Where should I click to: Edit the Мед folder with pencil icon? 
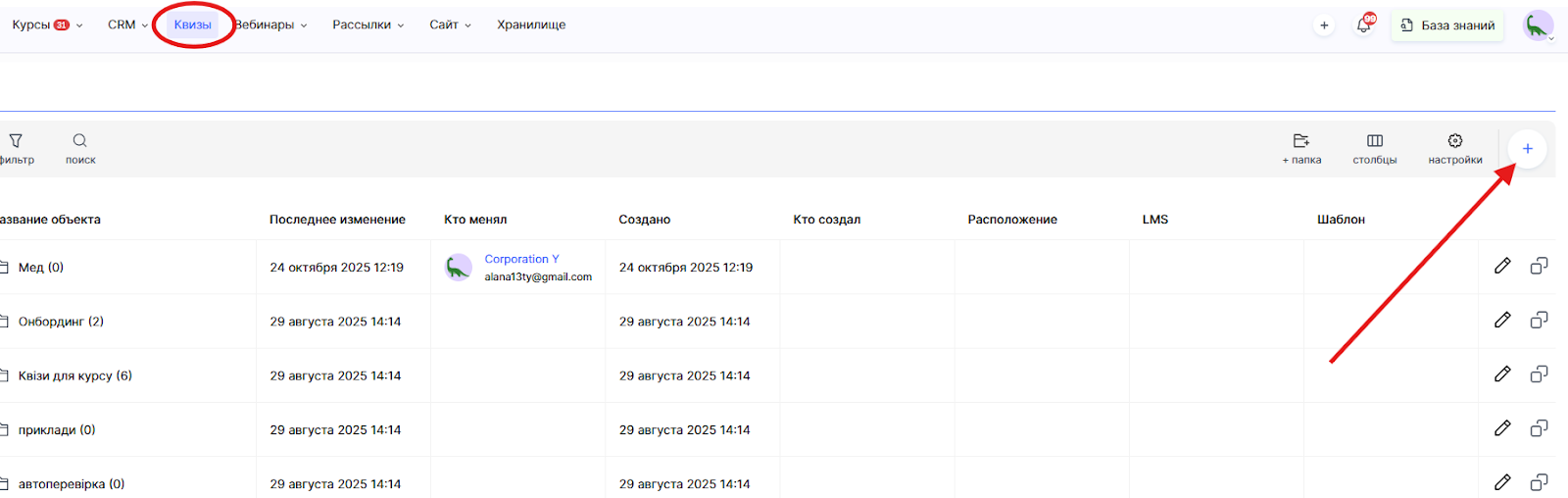pyautogui.click(x=1502, y=266)
